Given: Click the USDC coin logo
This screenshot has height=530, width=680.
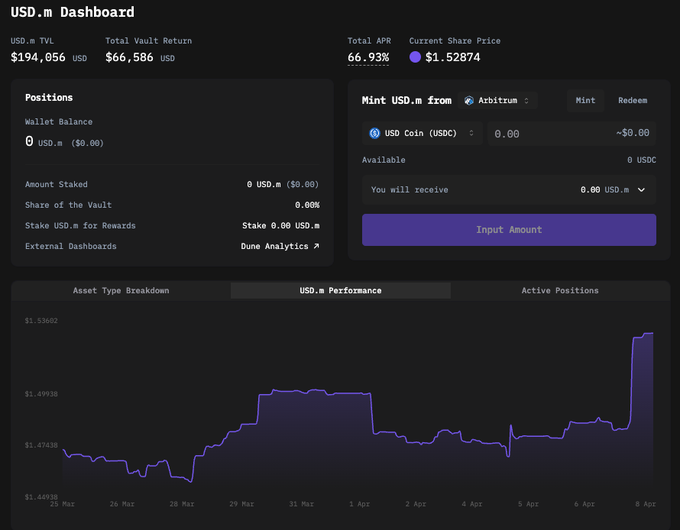Looking at the screenshot, I should (376, 133).
